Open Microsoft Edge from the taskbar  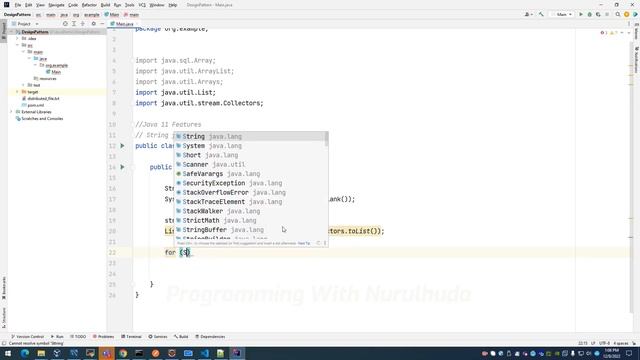pyautogui.click(x=24, y=353)
